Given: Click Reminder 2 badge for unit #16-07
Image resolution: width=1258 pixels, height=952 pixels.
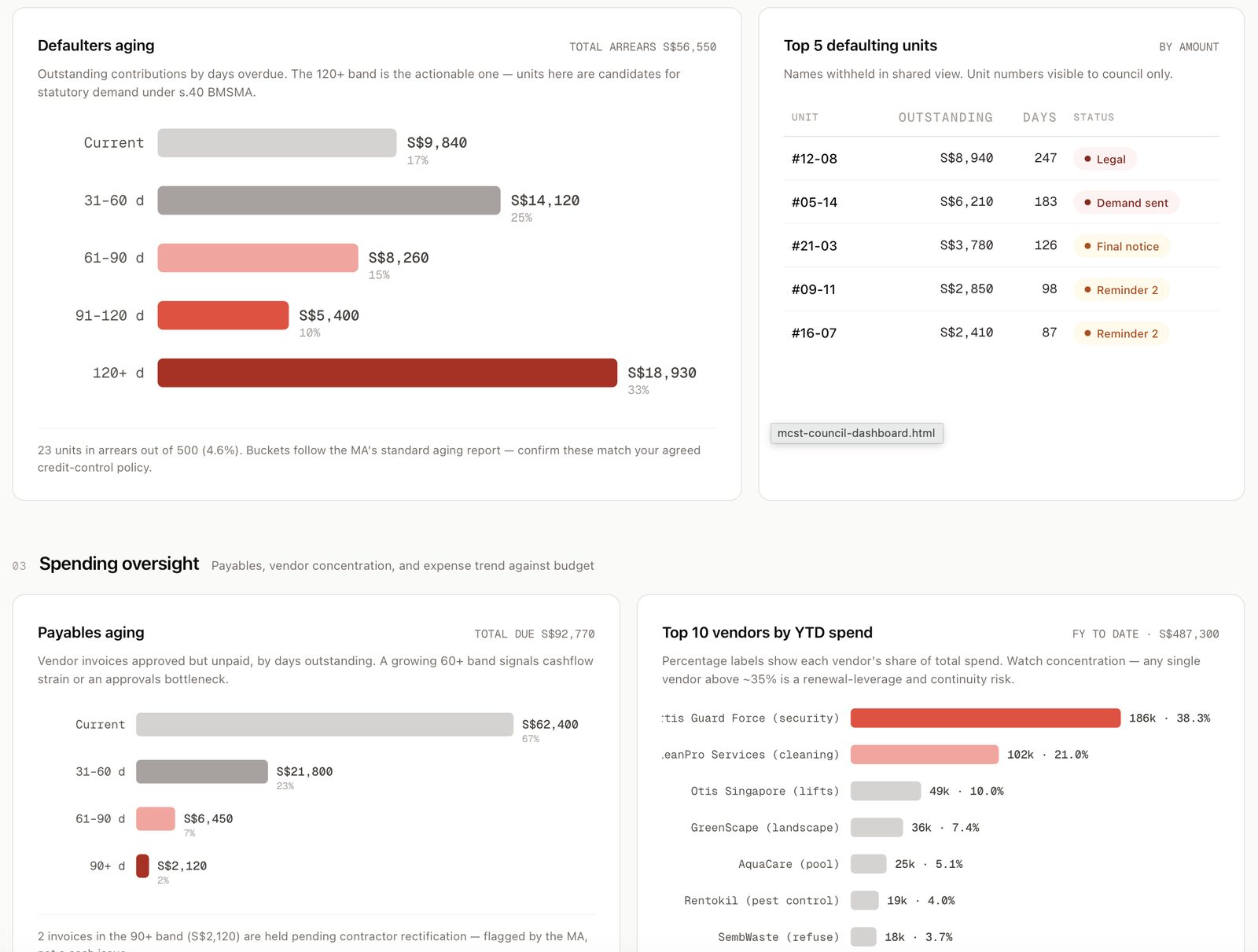Looking at the screenshot, I should 1121,333.
